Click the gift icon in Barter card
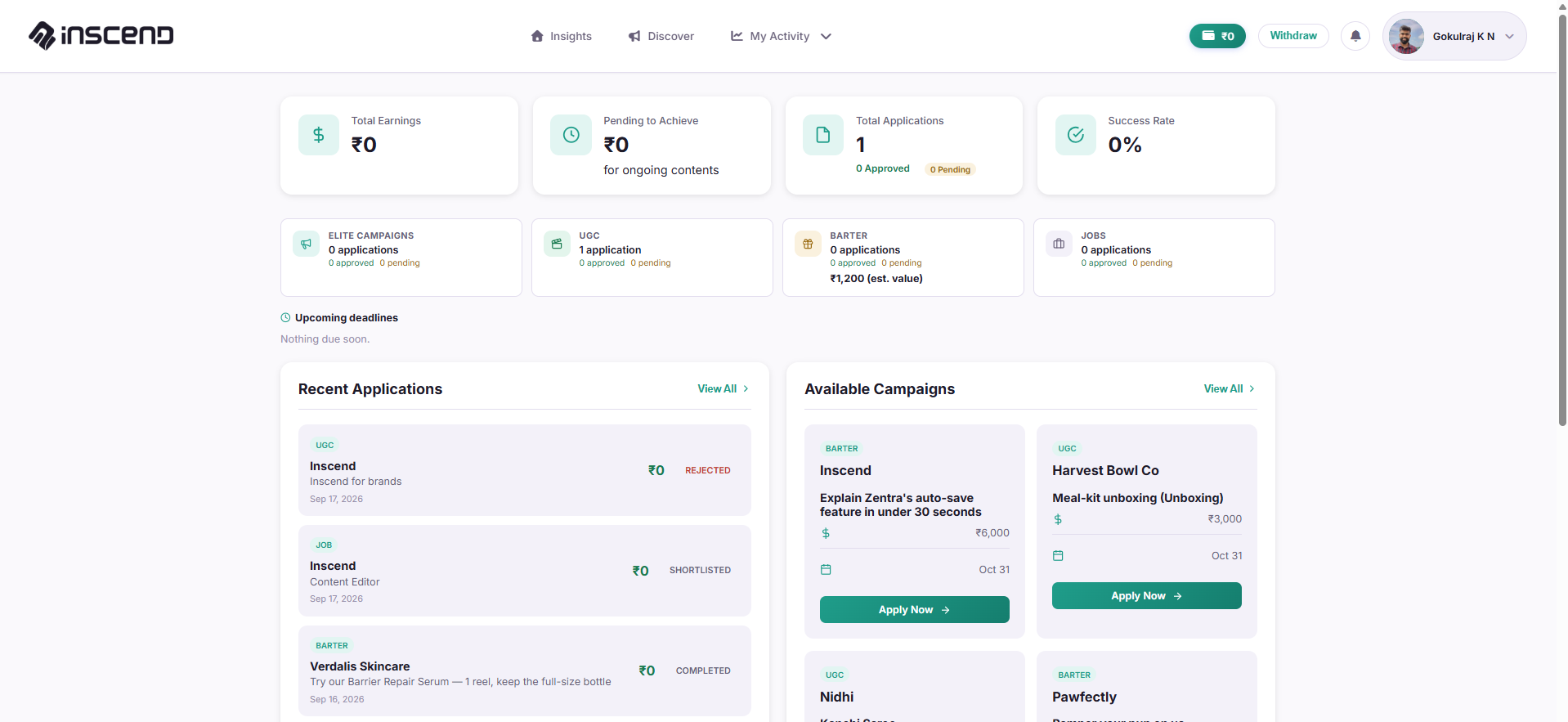 (x=808, y=244)
